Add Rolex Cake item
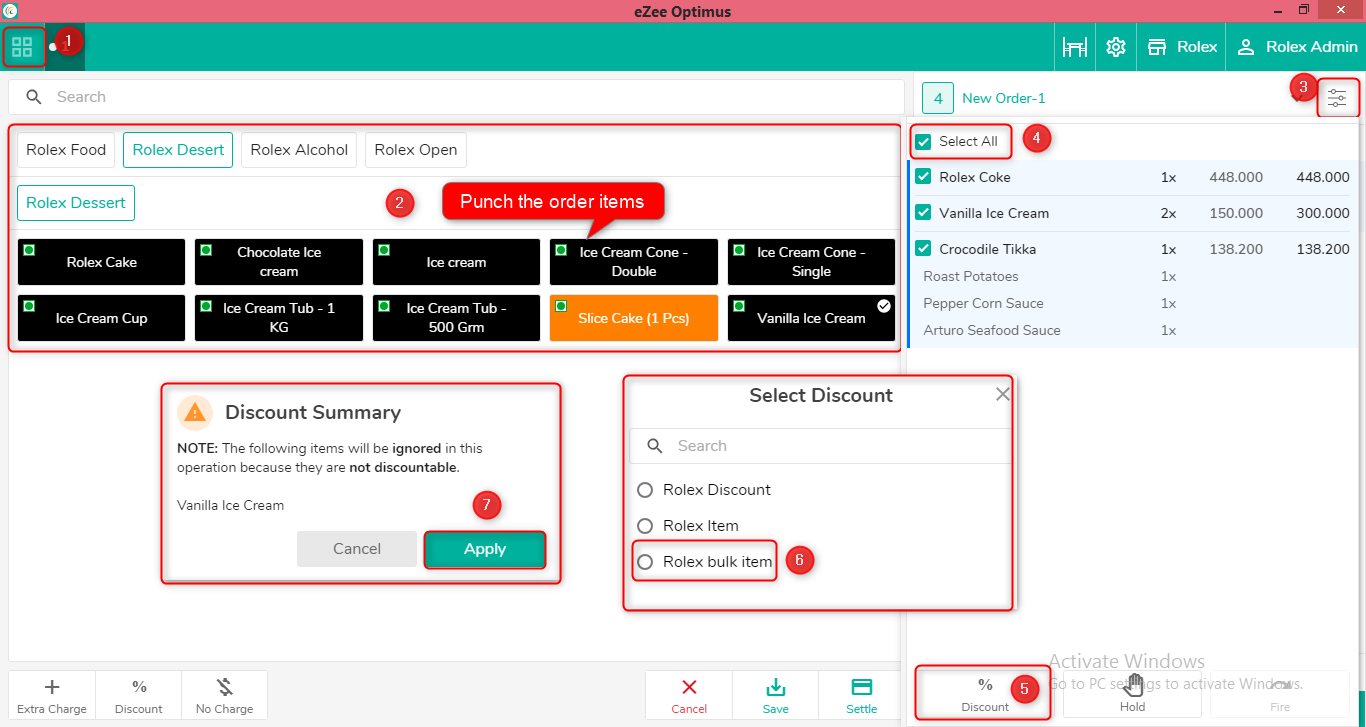Viewport: 1366px width, 727px height. pos(101,262)
